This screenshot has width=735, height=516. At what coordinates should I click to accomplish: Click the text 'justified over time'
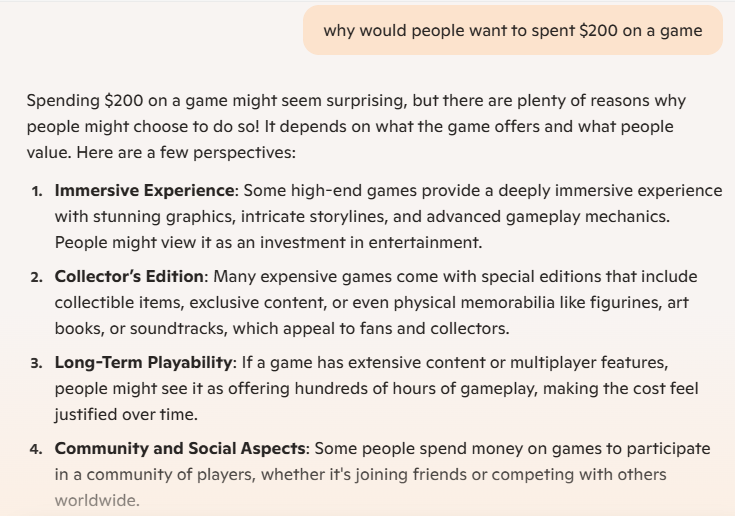[124, 415]
